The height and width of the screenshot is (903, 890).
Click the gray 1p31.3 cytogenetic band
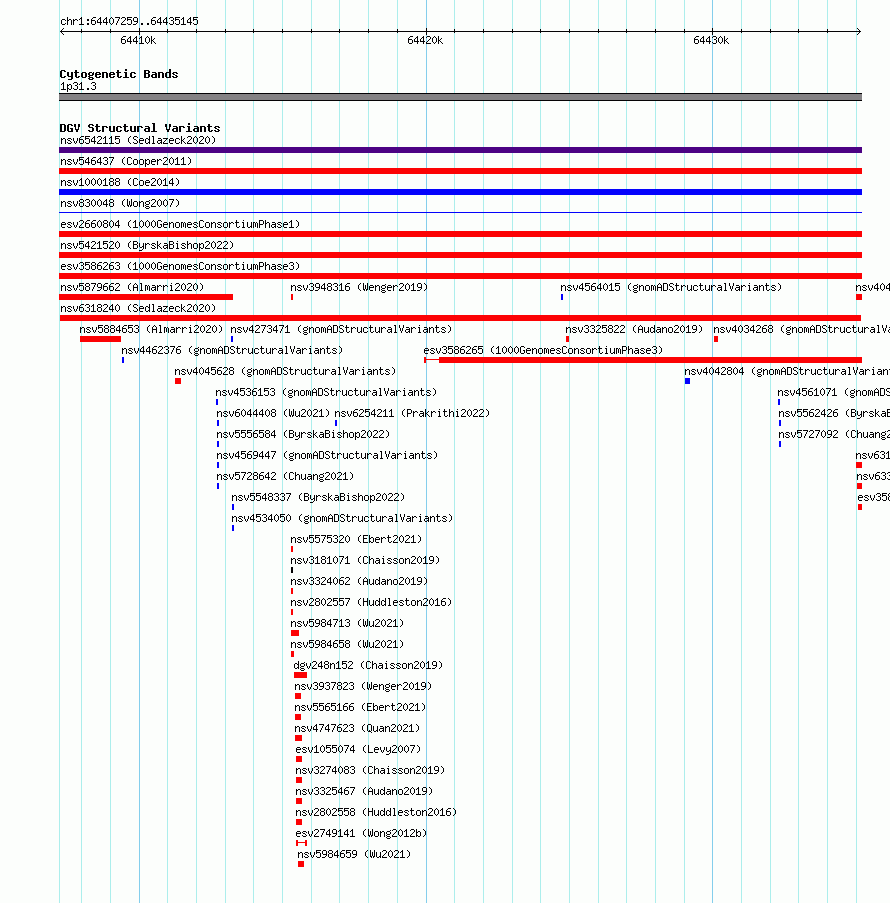pos(460,97)
